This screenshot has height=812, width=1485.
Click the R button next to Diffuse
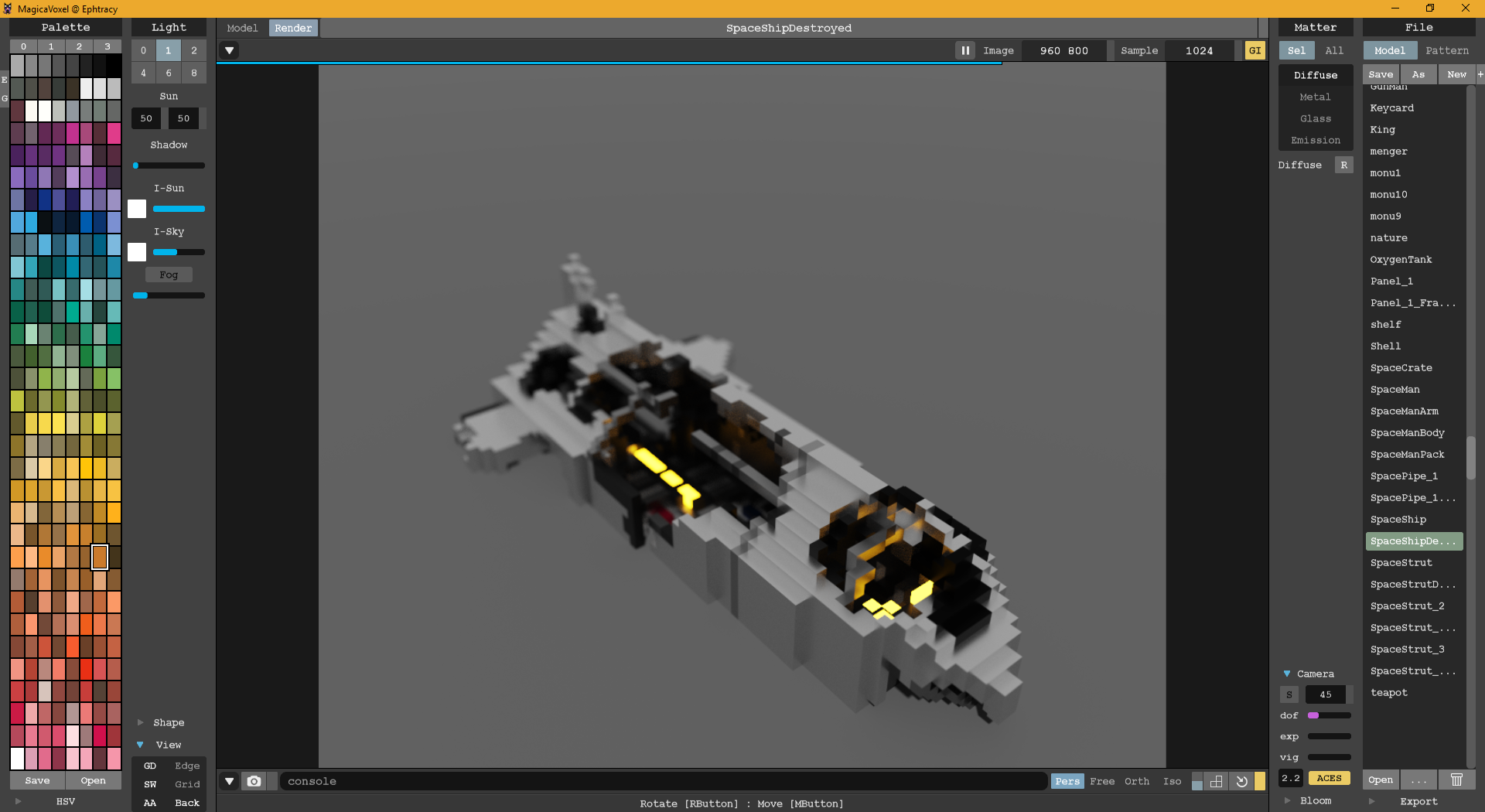pyautogui.click(x=1343, y=165)
